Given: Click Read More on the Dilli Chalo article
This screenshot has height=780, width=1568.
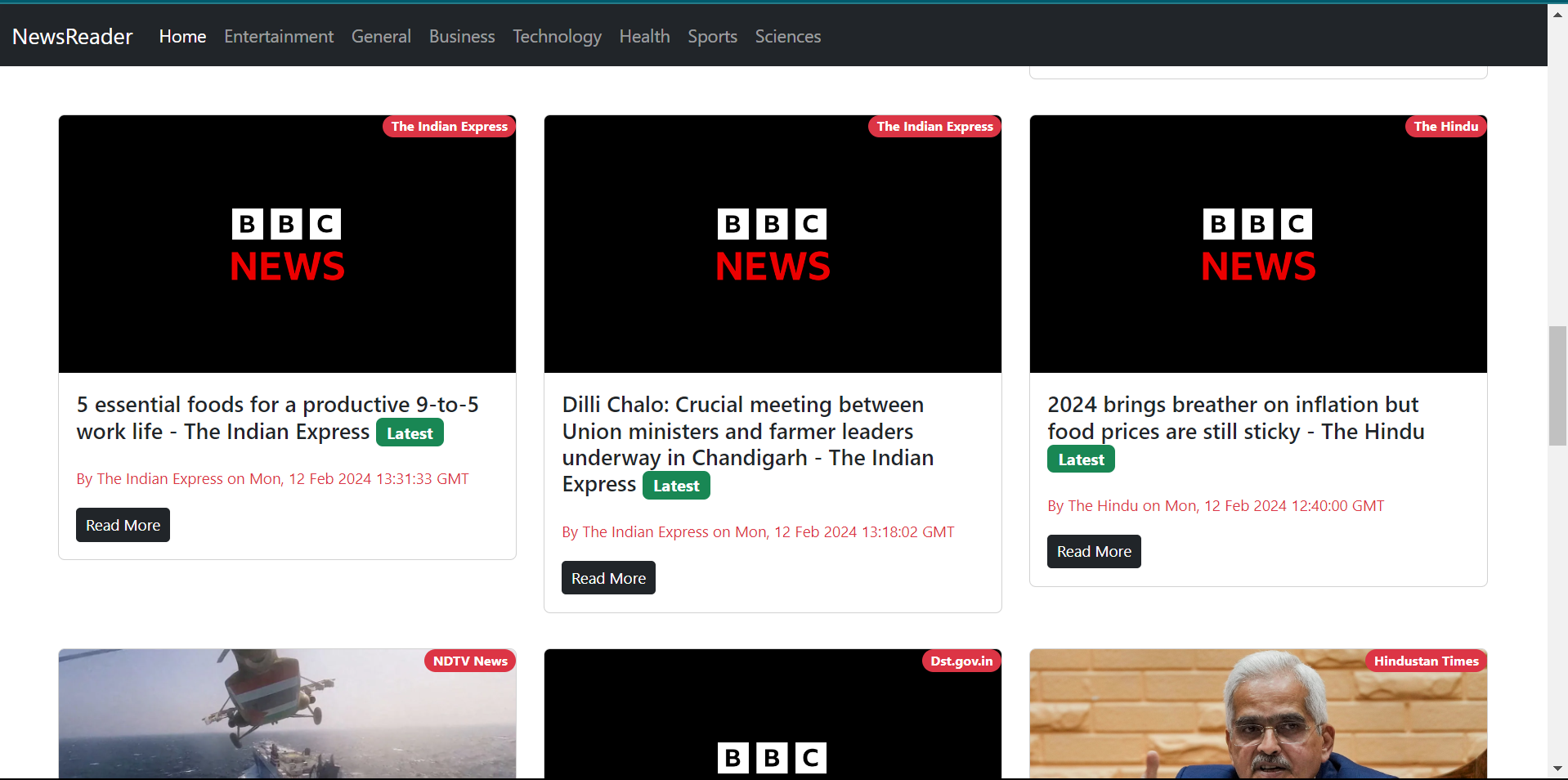Looking at the screenshot, I should click(607, 577).
